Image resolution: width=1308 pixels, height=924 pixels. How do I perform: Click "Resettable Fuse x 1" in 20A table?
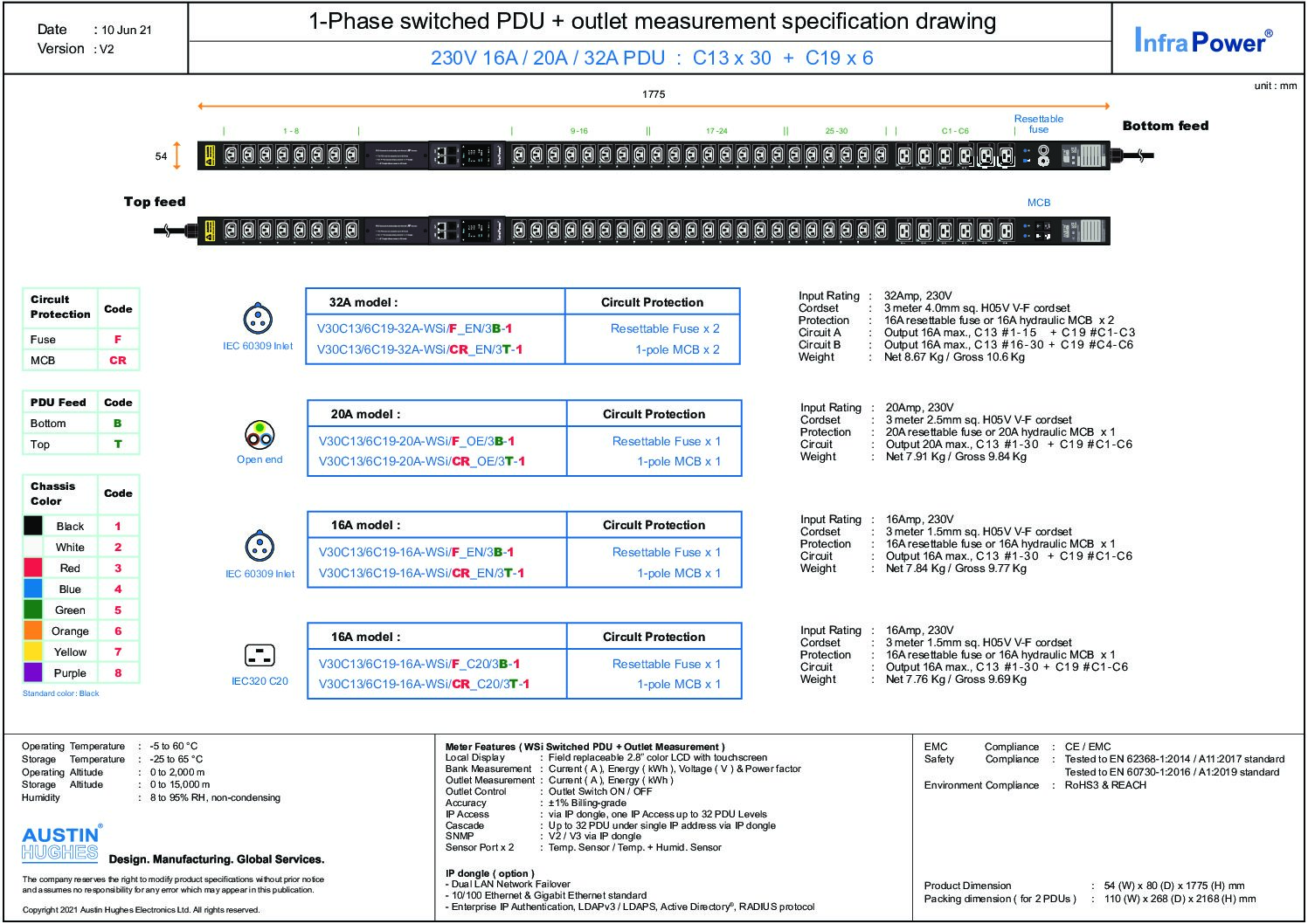pos(667,441)
